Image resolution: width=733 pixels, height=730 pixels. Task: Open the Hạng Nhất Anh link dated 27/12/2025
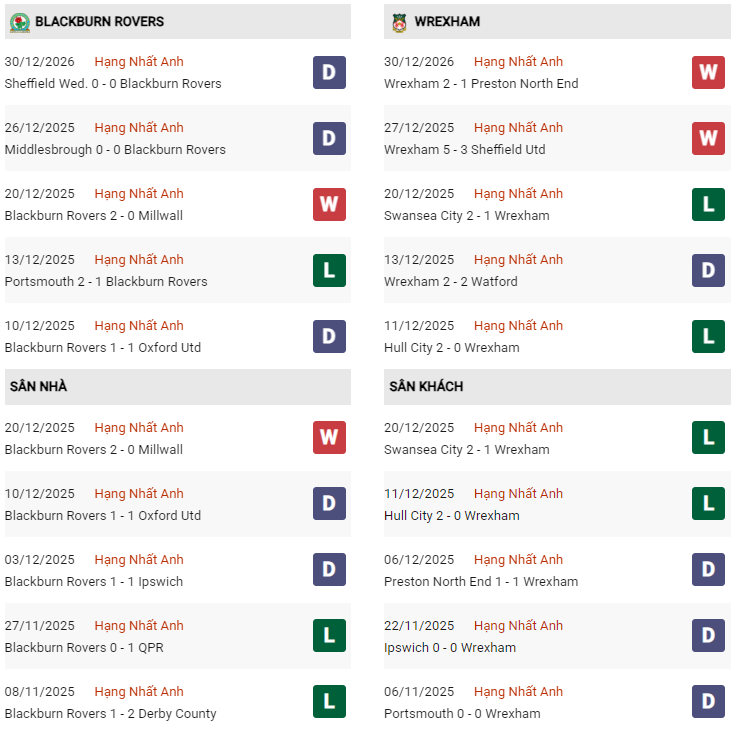pyautogui.click(x=518, y=128)
